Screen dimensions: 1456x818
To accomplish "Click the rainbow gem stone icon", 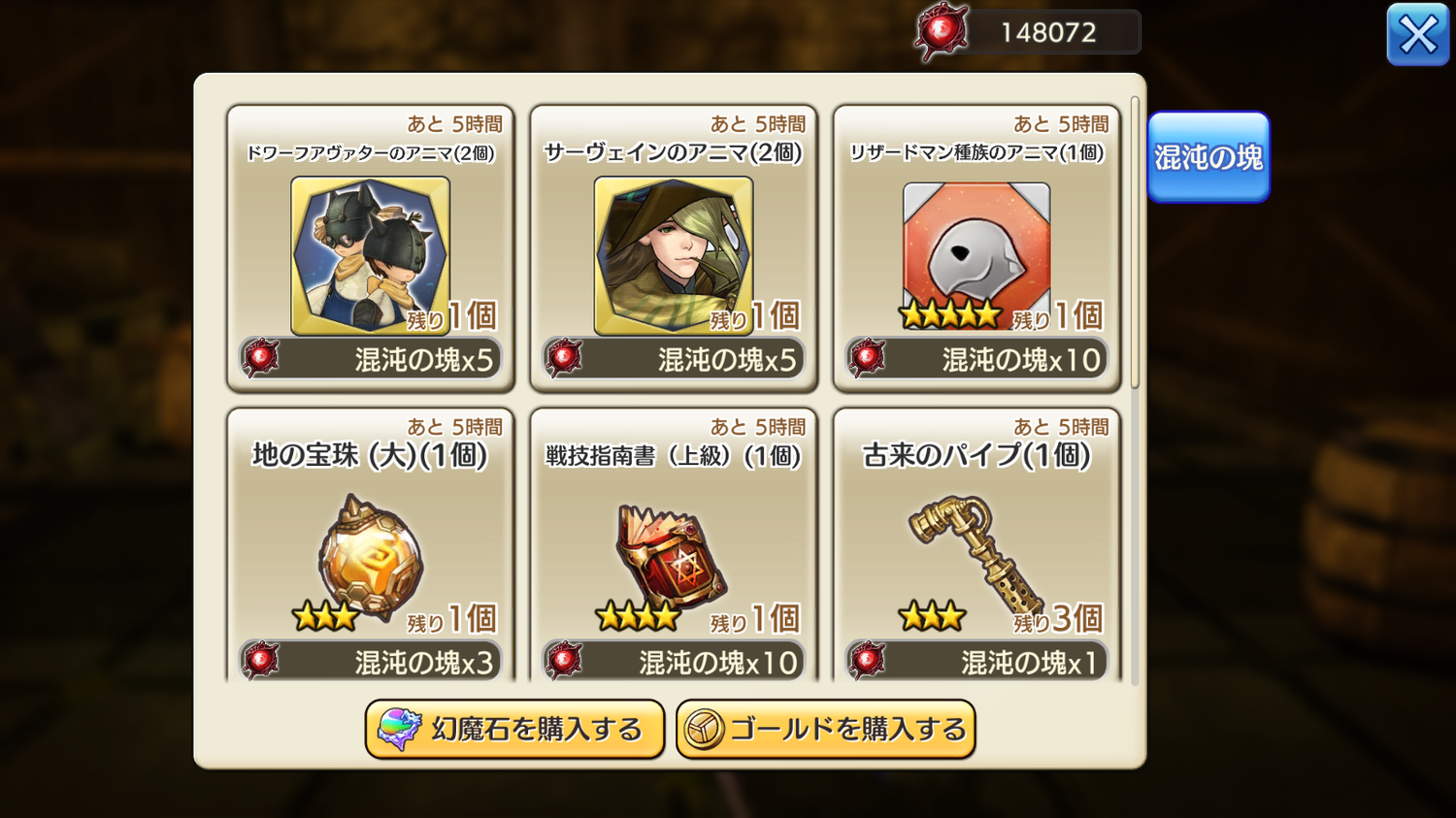I will tap(399, 729).
